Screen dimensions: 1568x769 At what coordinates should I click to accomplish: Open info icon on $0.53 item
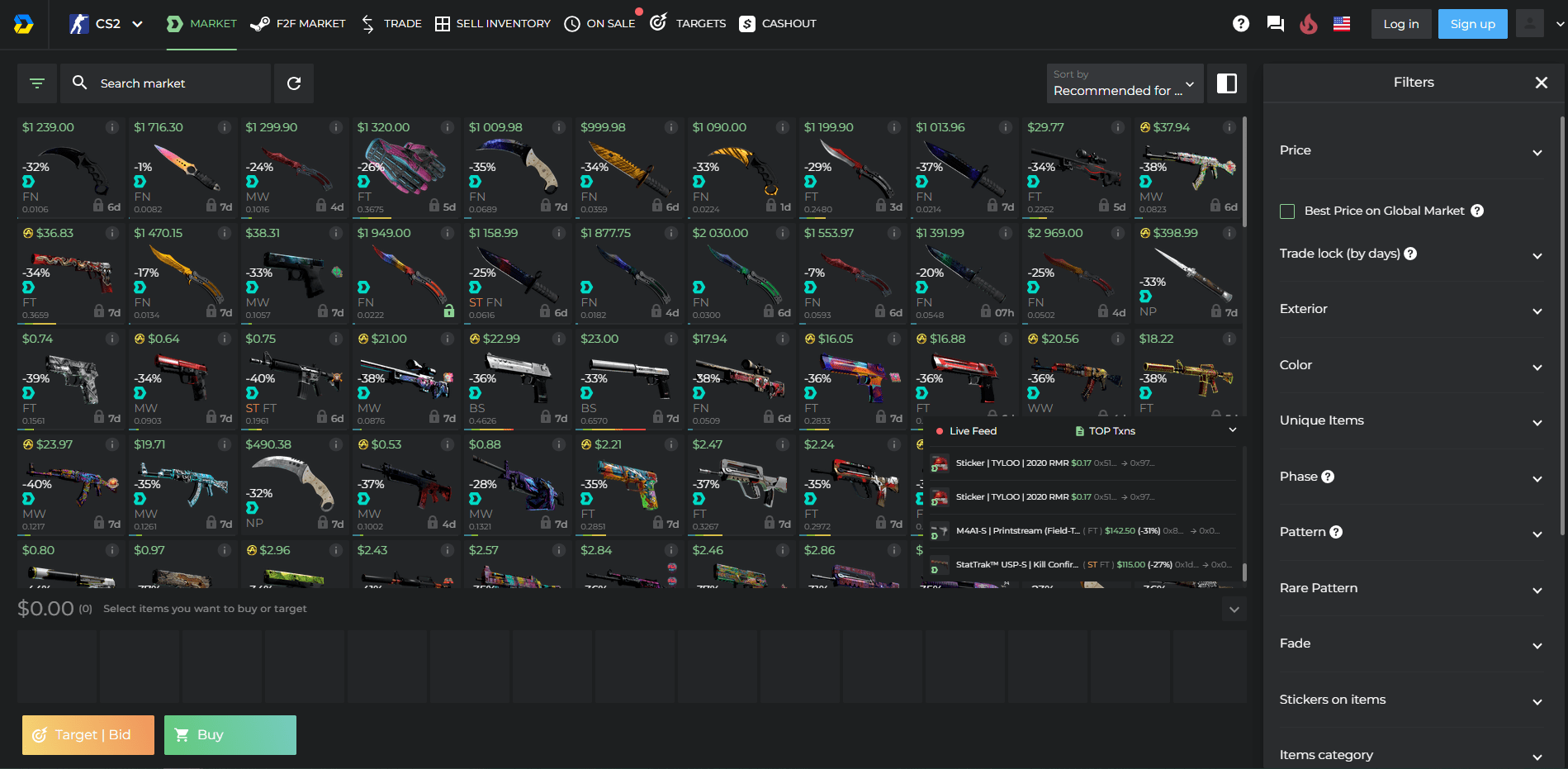click(x=448, y=444)
